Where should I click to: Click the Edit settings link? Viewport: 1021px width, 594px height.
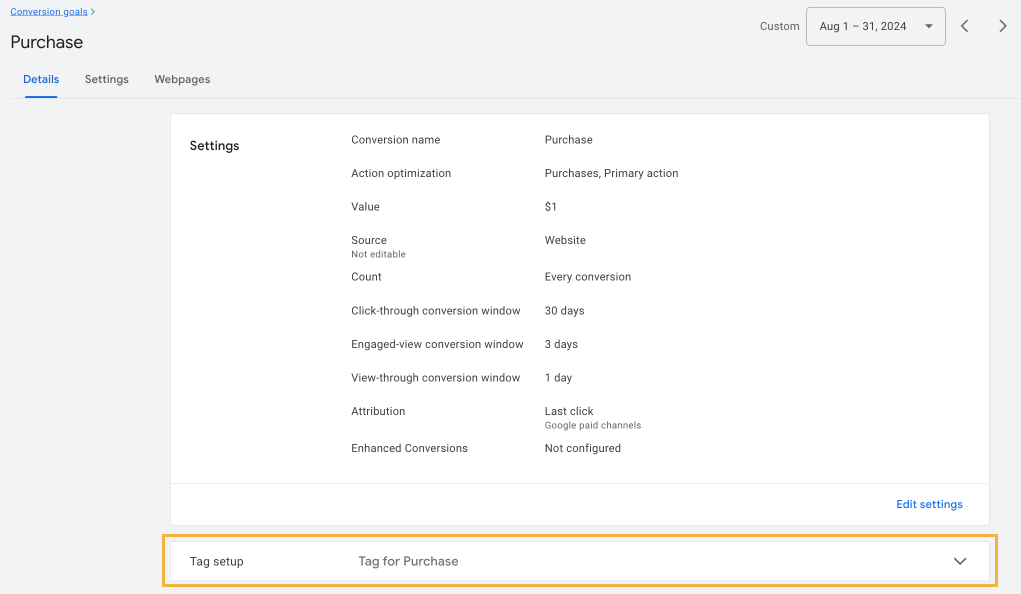coord(929,504)
